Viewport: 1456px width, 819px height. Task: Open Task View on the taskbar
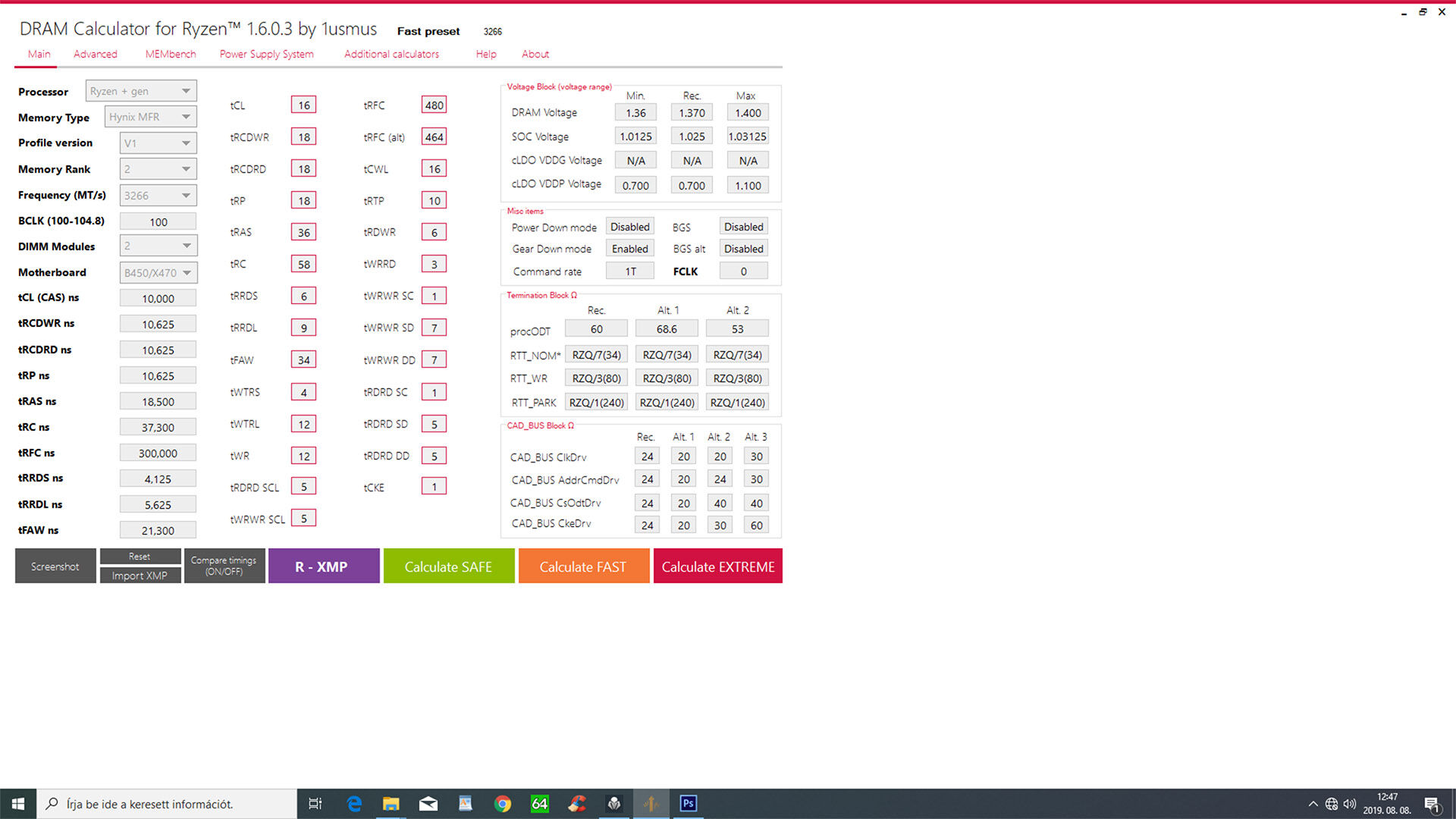[315, 804]
